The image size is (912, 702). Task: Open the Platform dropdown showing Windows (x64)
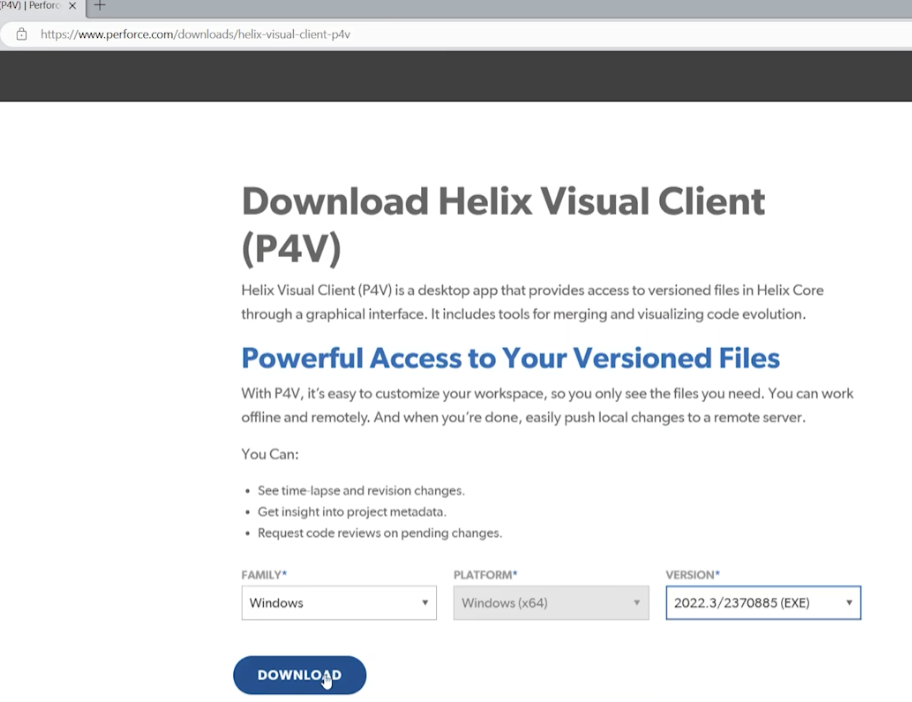pyautogui.click(x=551, y=603)
